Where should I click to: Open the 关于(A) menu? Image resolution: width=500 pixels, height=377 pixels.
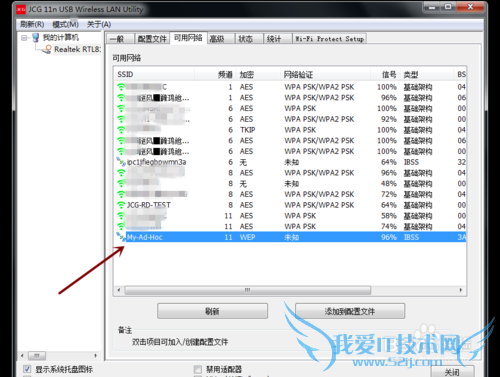tap(99, 24)
